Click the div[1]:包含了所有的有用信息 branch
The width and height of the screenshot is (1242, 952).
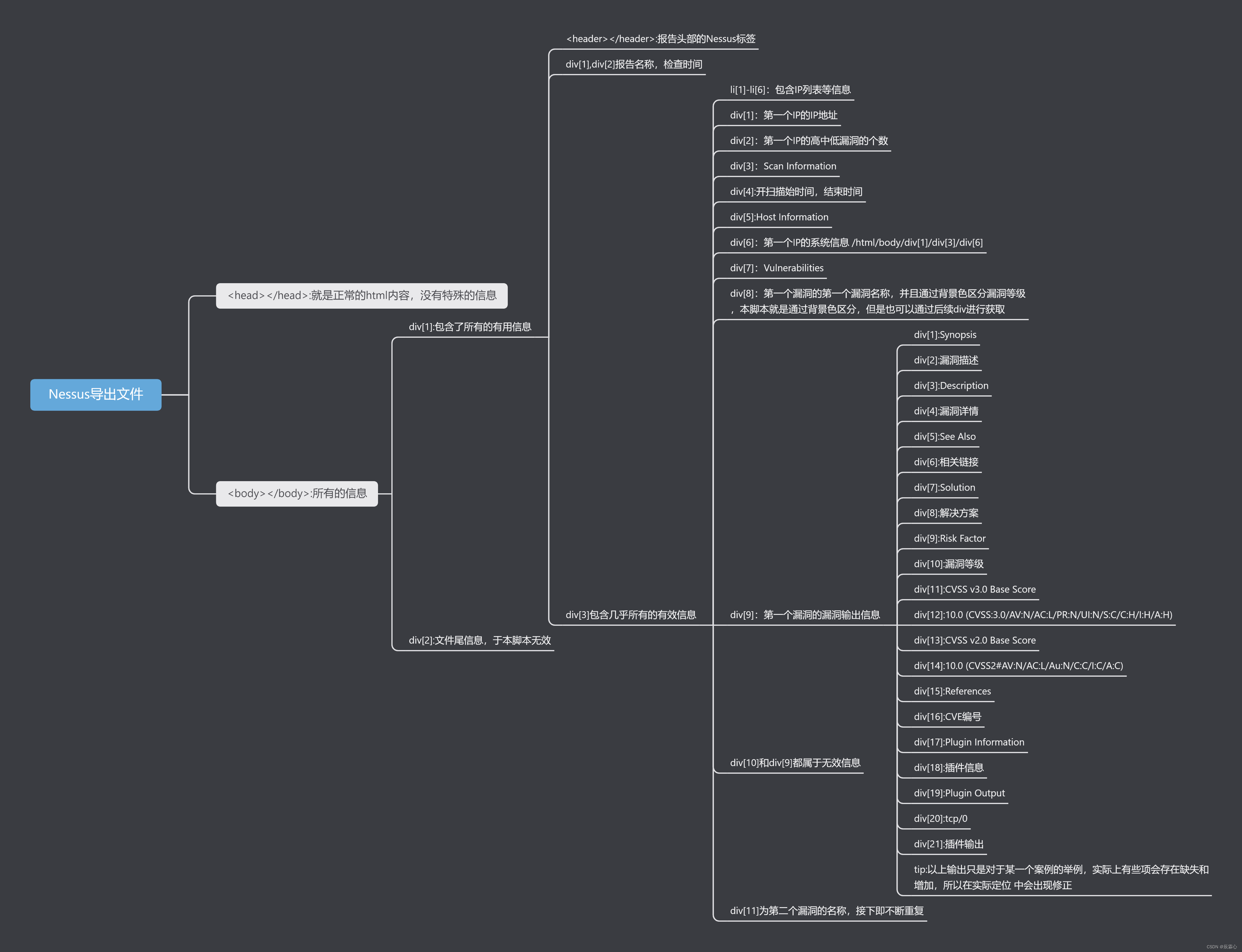coord(470,327)
